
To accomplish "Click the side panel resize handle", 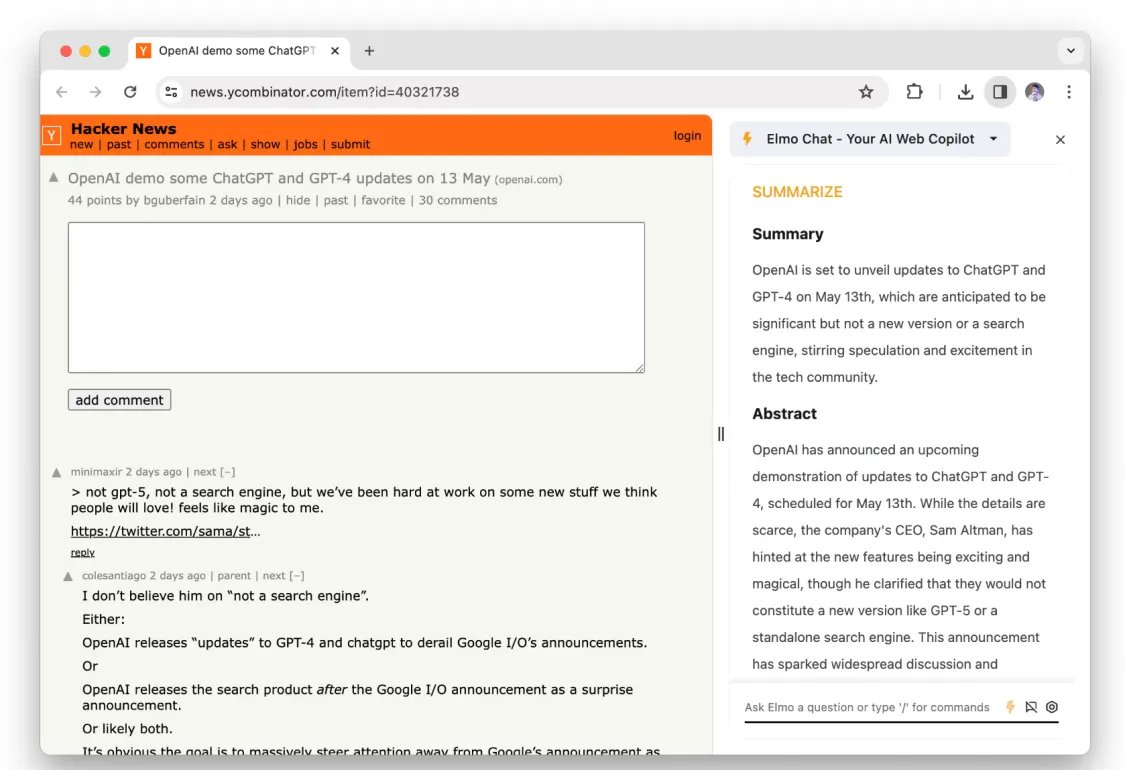I will pos(721,434).
